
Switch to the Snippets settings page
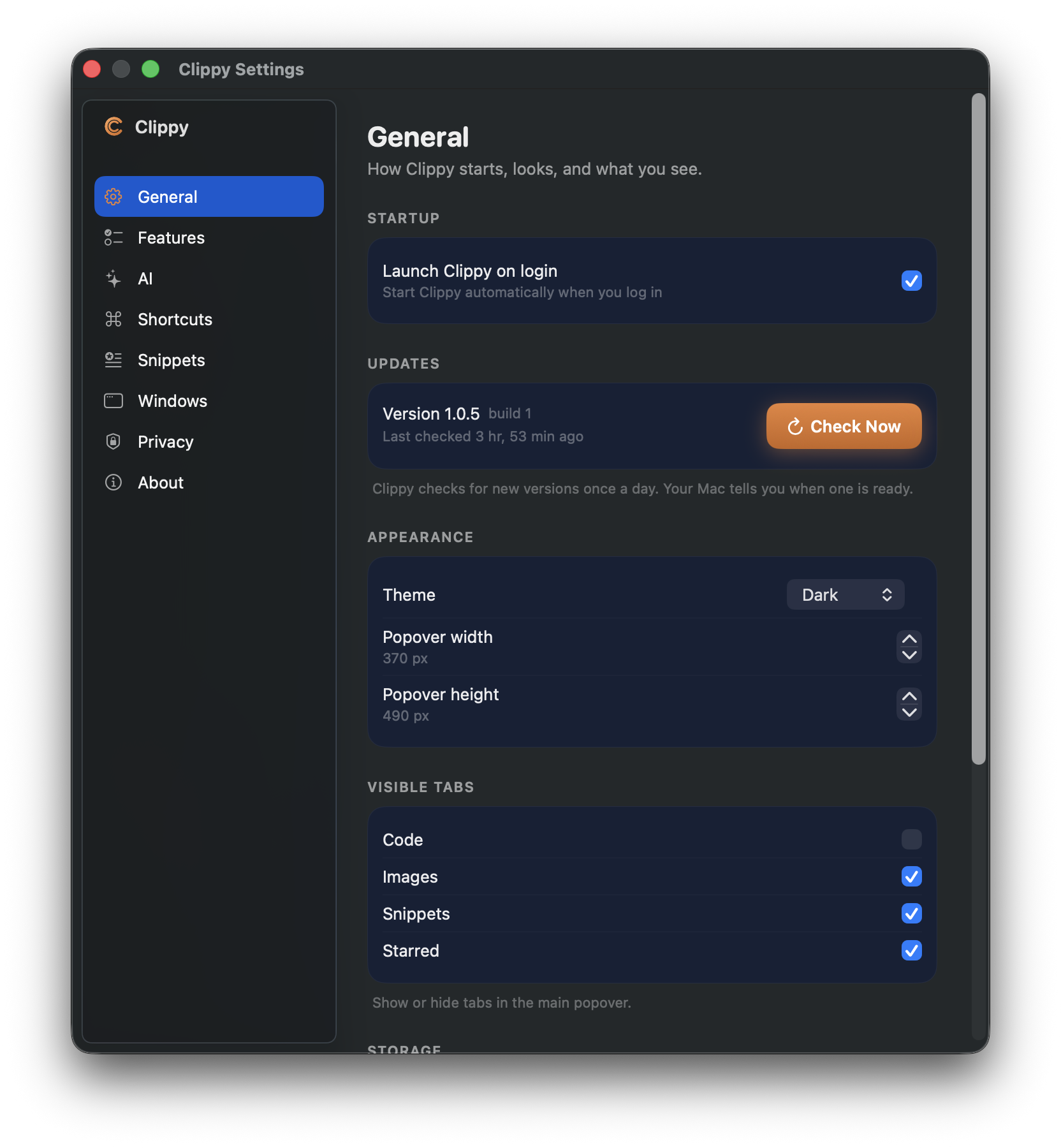coord(209,360)
